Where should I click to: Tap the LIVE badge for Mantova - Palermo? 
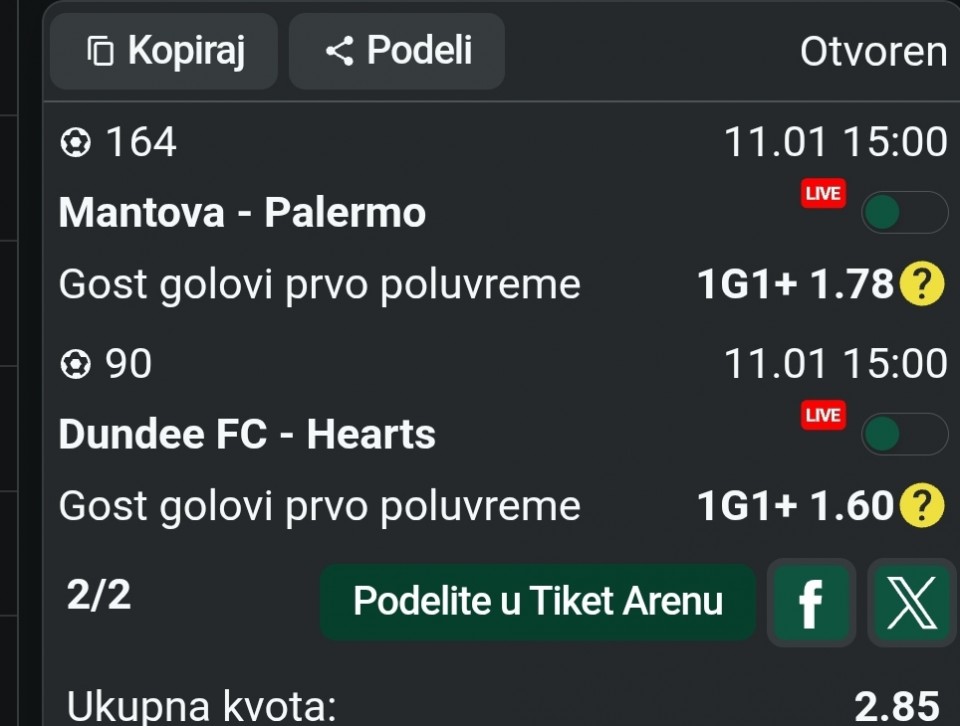tap(823, 194)
